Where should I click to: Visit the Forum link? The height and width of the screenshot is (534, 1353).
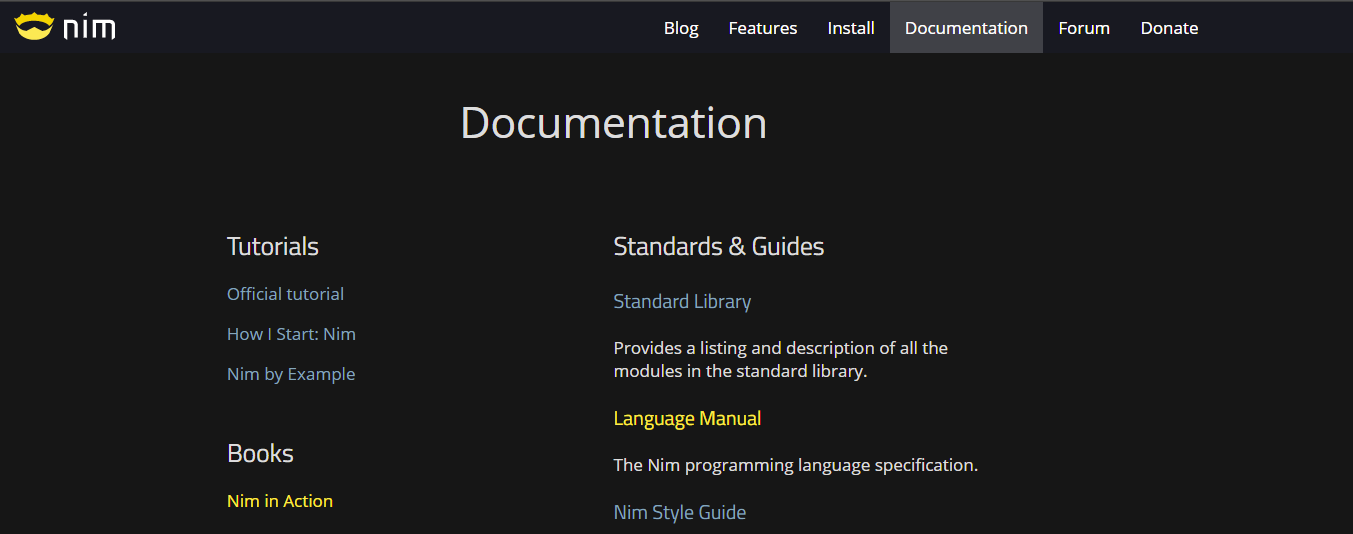[1084, 28]
